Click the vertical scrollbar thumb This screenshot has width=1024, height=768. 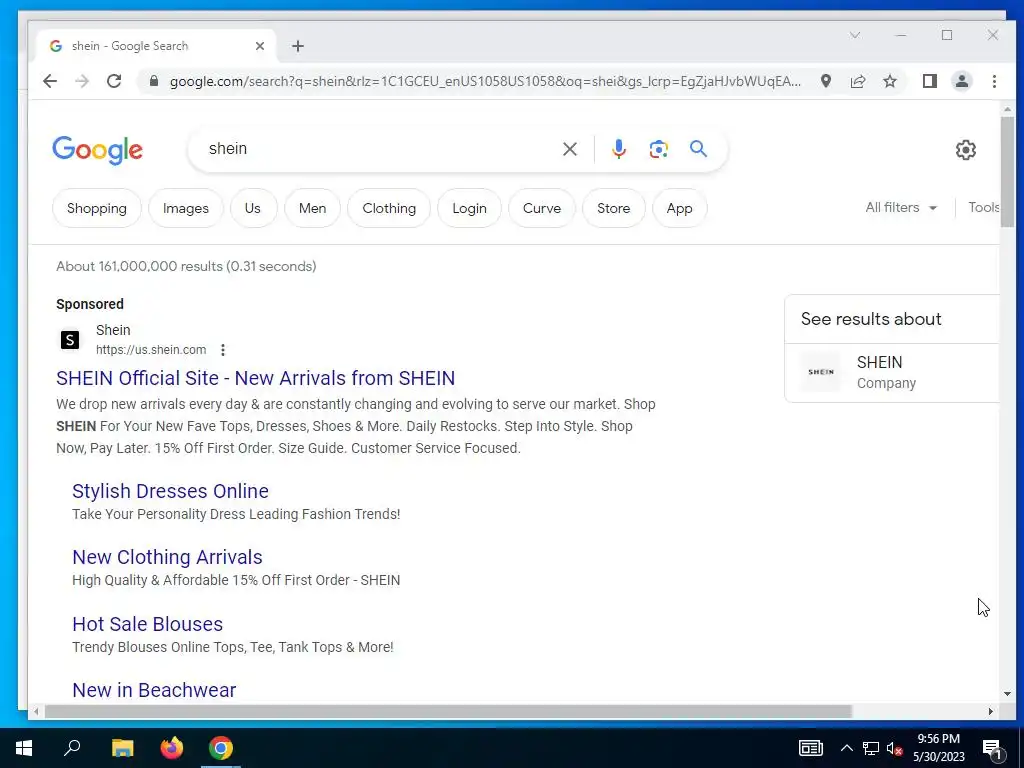tap(1007, 172)
